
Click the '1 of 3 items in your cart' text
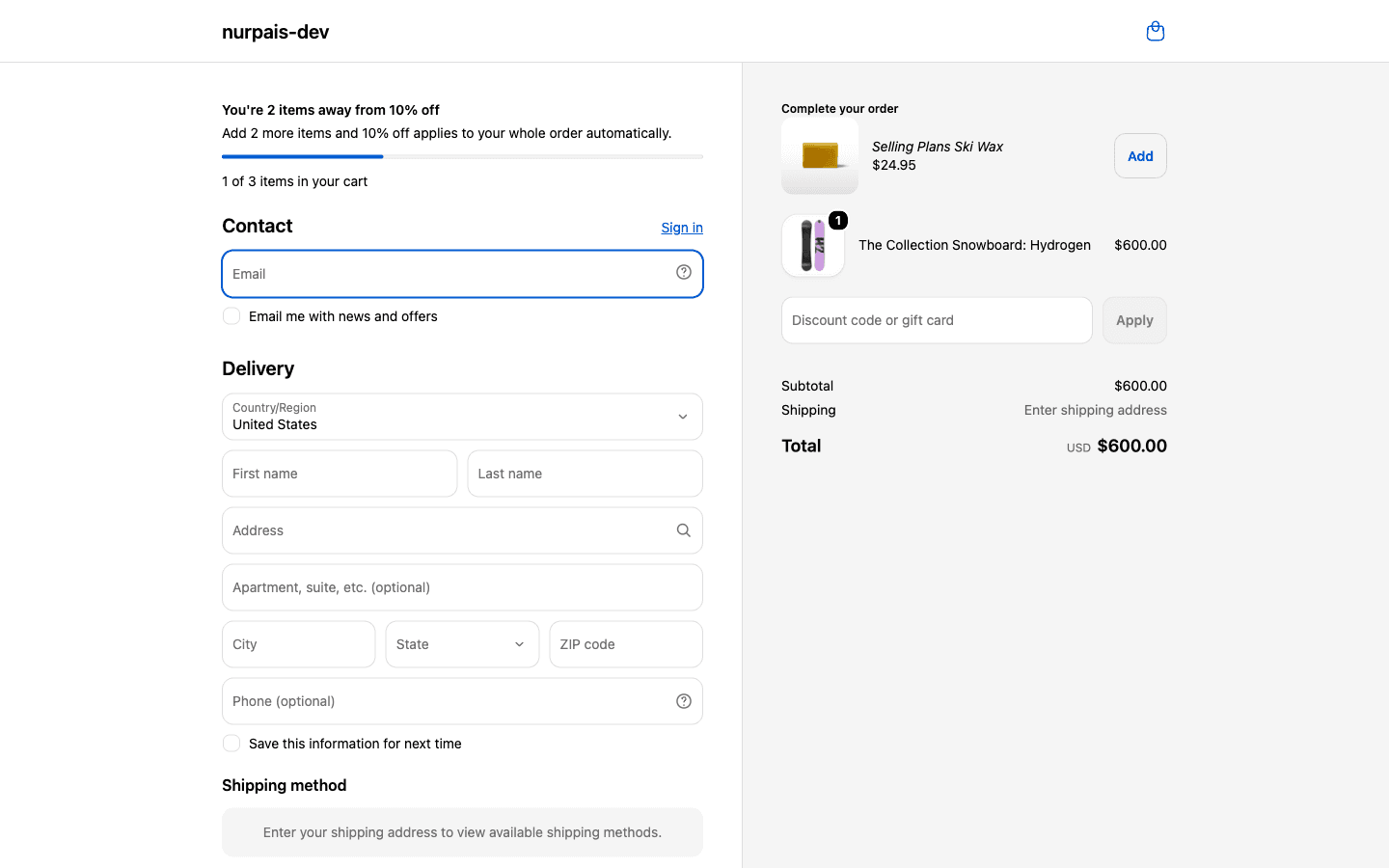(294, 181)
